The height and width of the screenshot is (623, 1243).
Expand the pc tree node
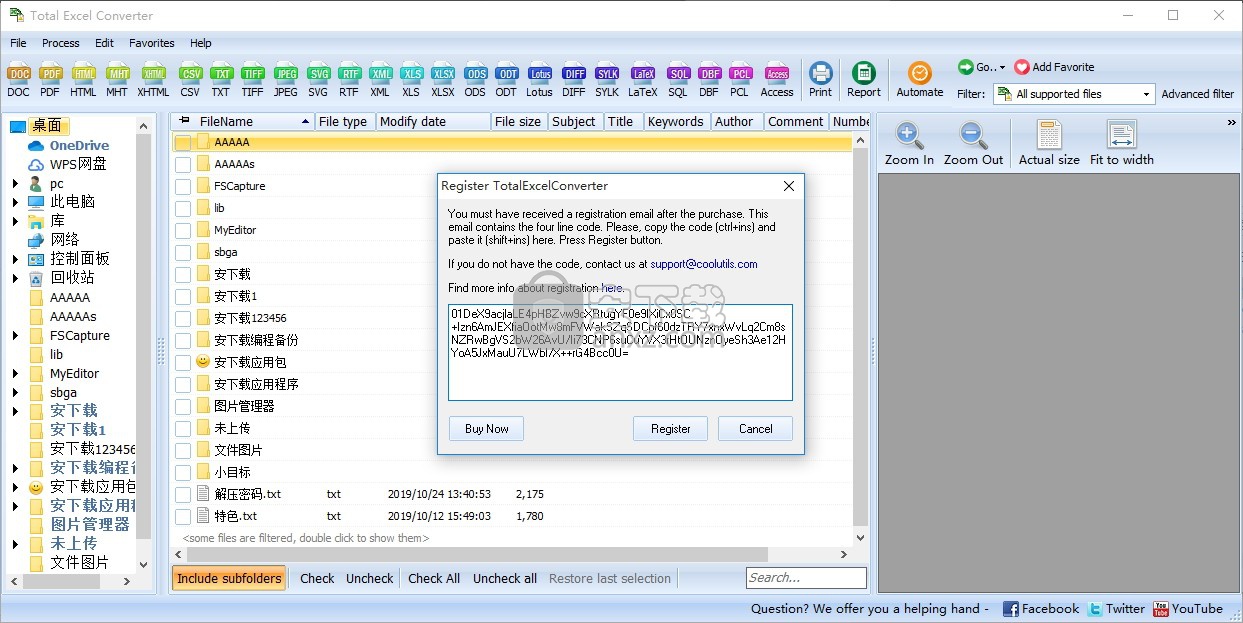tap(15, 183)
